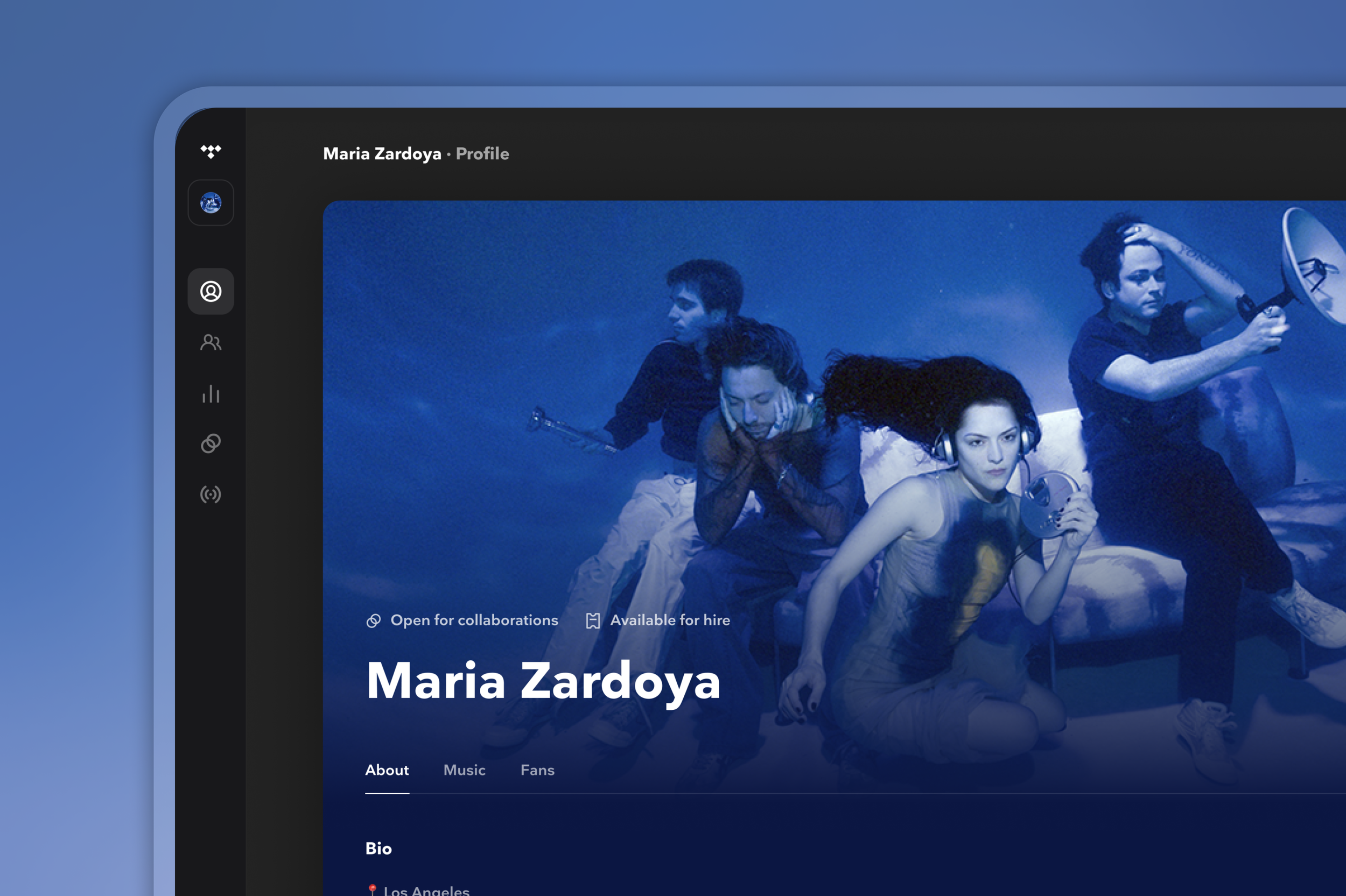
Task: Click the ticket icon beside Available for hire
Action: [x=593, y=620]
